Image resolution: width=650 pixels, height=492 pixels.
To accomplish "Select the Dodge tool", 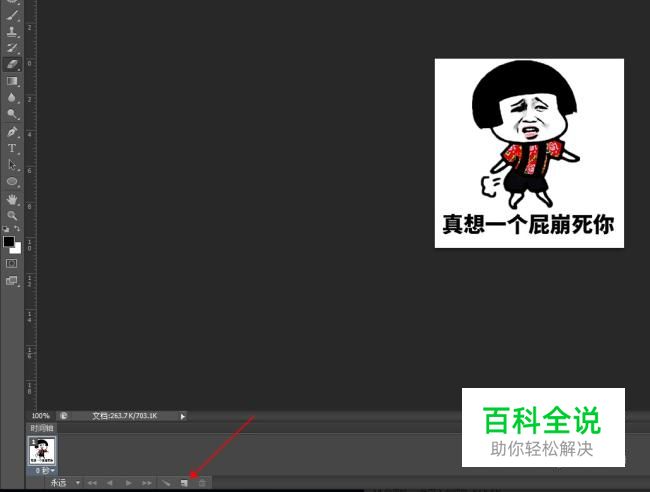I will pyautogui.click(x=12, y=114).
